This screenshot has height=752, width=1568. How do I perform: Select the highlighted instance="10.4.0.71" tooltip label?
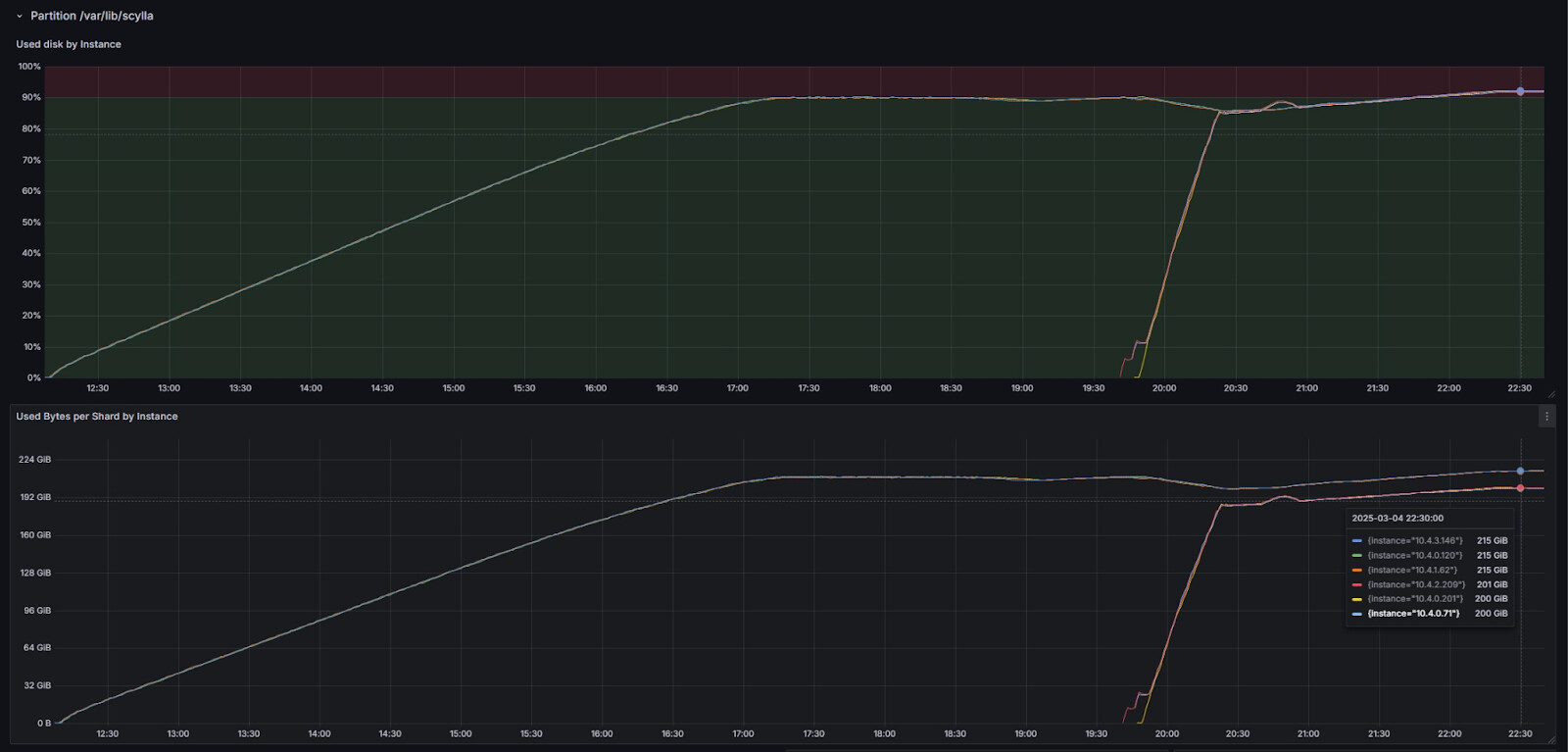point(1413,614)
